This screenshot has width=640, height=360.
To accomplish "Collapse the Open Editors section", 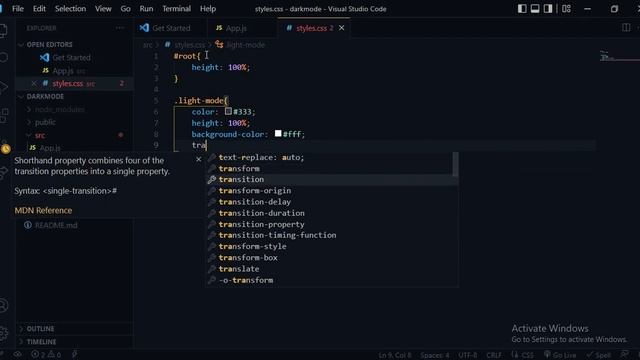I will pyautogui.click(x=49, y=44).
